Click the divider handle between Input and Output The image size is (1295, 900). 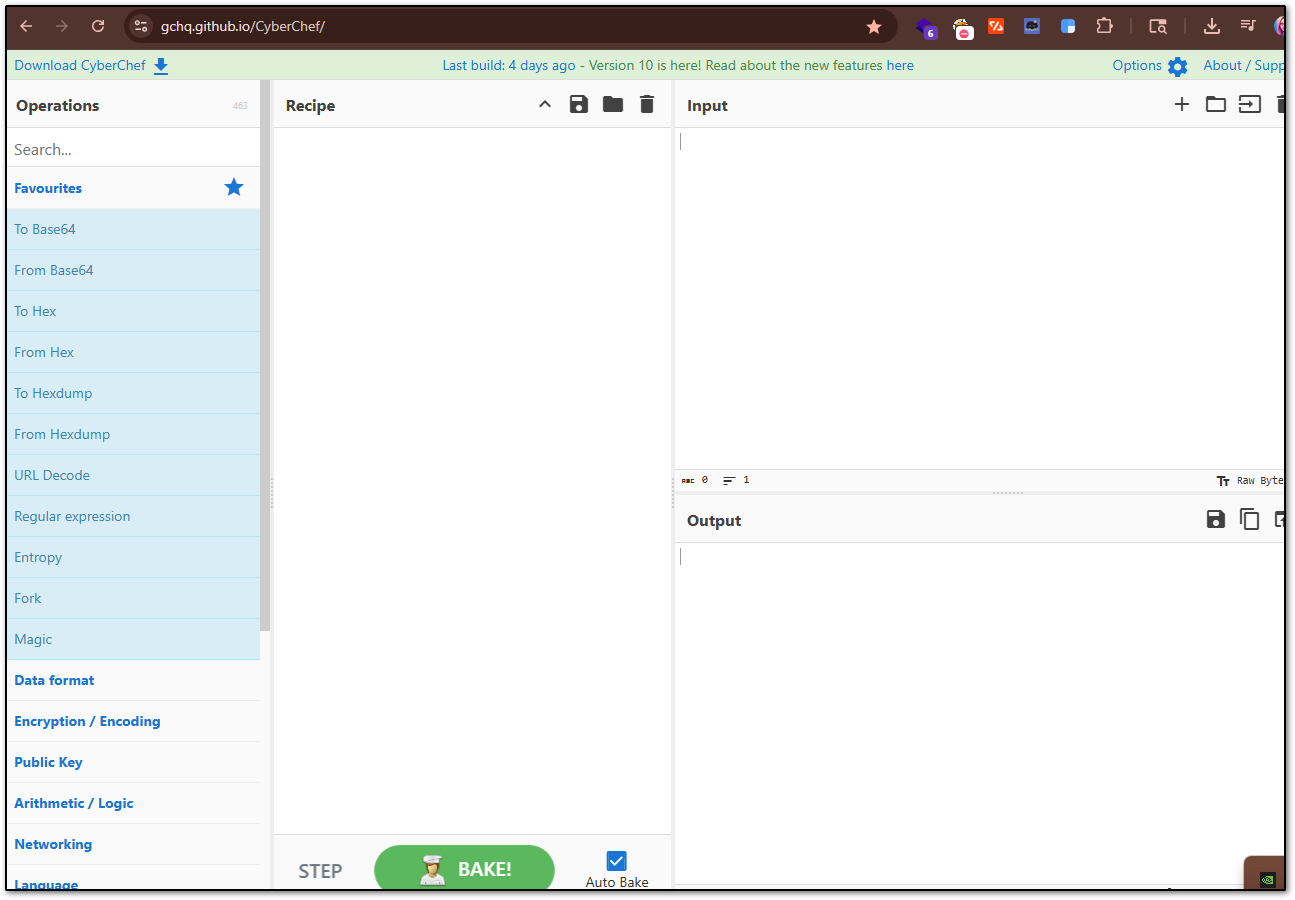pos(1007,493)
